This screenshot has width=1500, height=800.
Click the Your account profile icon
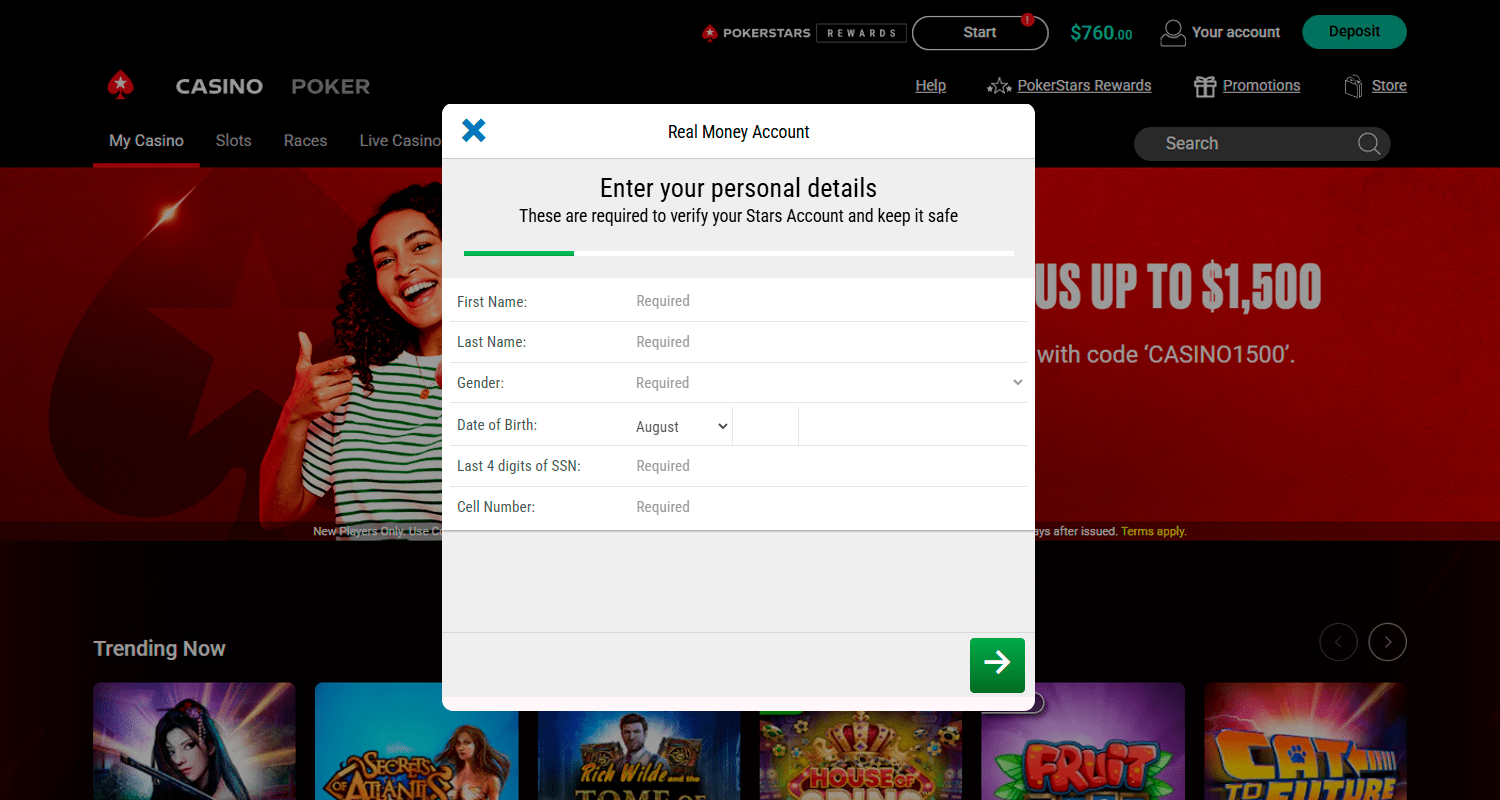click(x=1172, y=33)
